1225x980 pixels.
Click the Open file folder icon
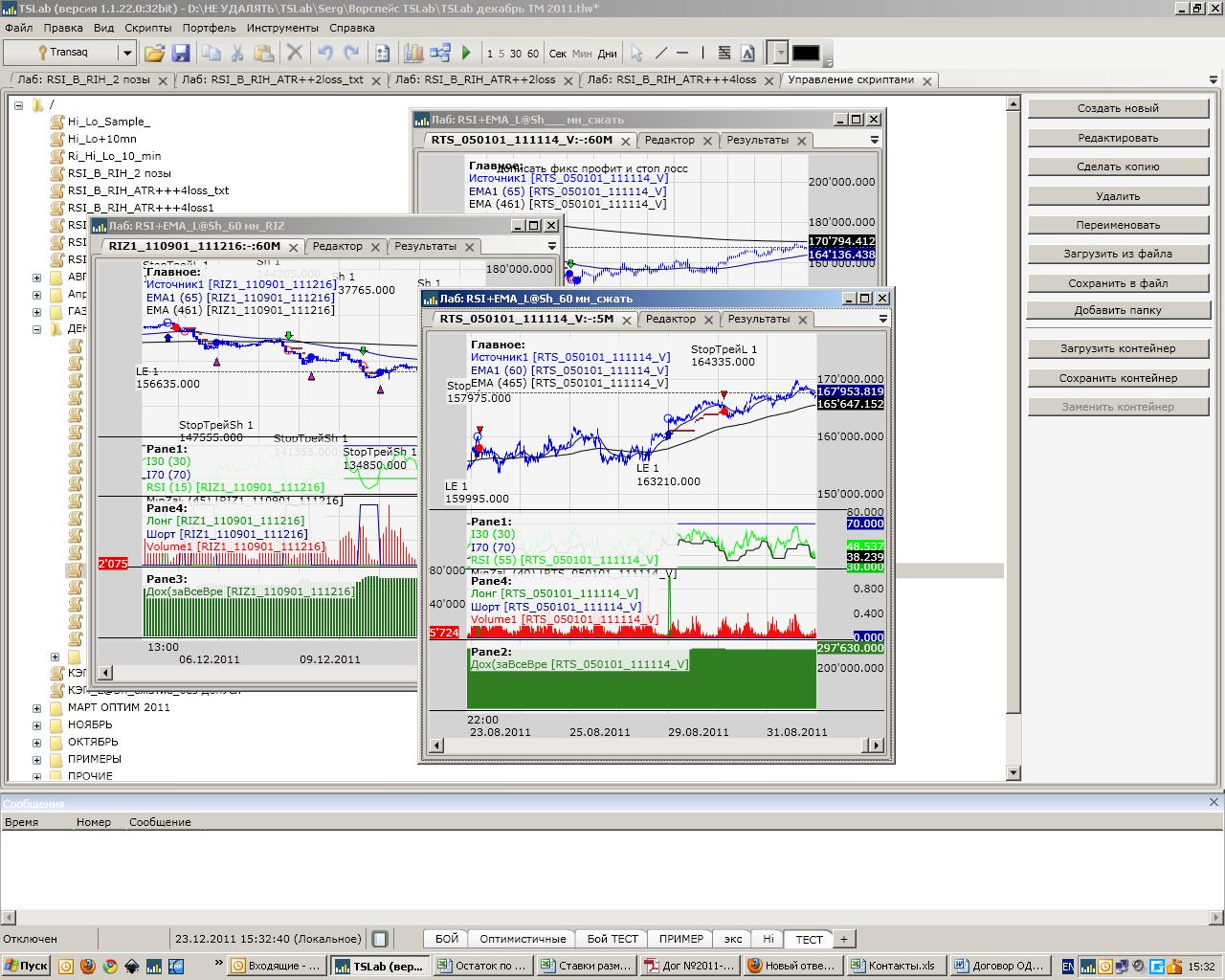(154, 54)
